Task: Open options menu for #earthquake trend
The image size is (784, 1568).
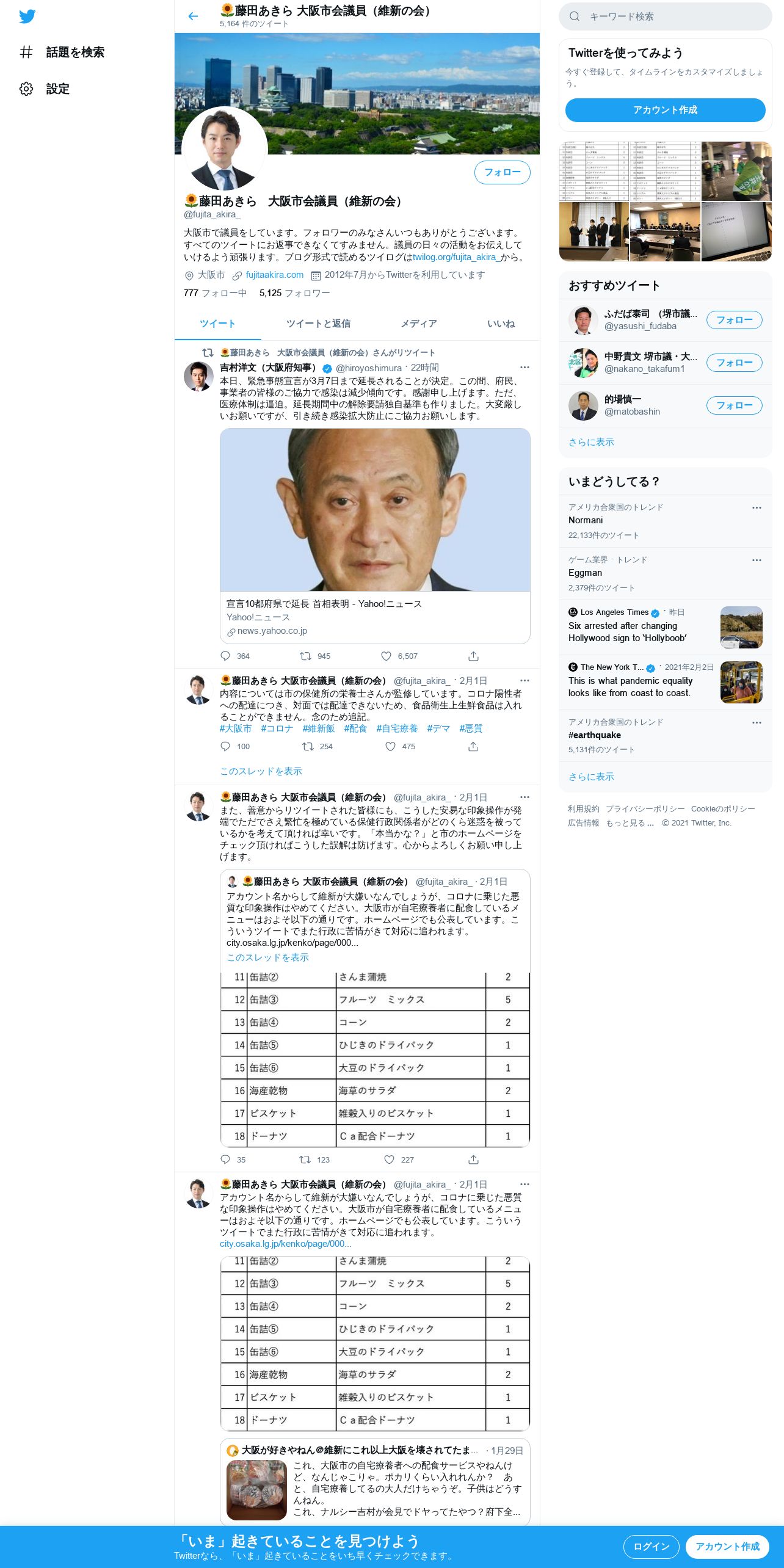Action: tap(757, 722)
